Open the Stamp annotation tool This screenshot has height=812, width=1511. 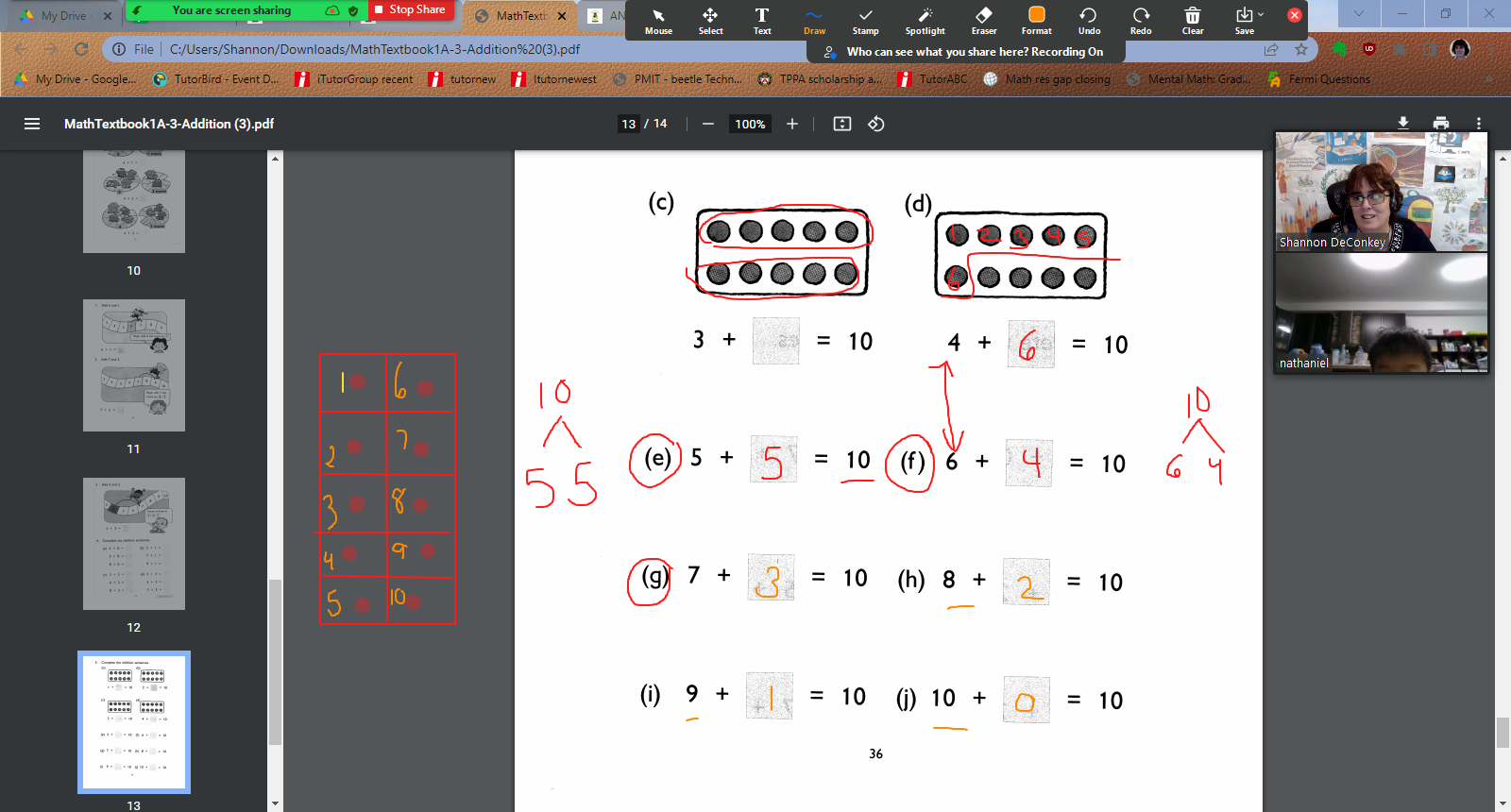pyautogui.click(x=865, y=20)
